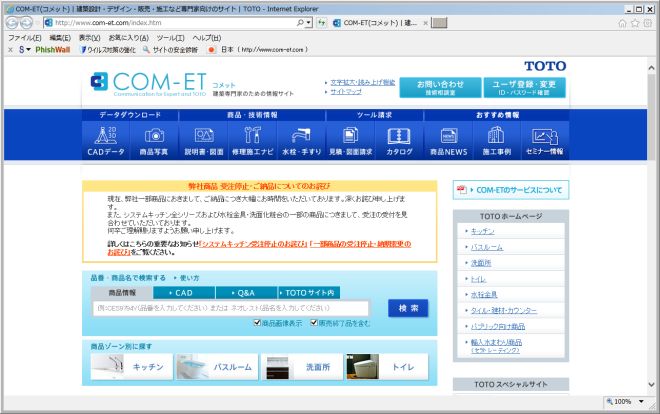The width and height of the screenshot is (660, 414).
Task: Open the ヘルプ(H) menu
Action: click(207, 38)
